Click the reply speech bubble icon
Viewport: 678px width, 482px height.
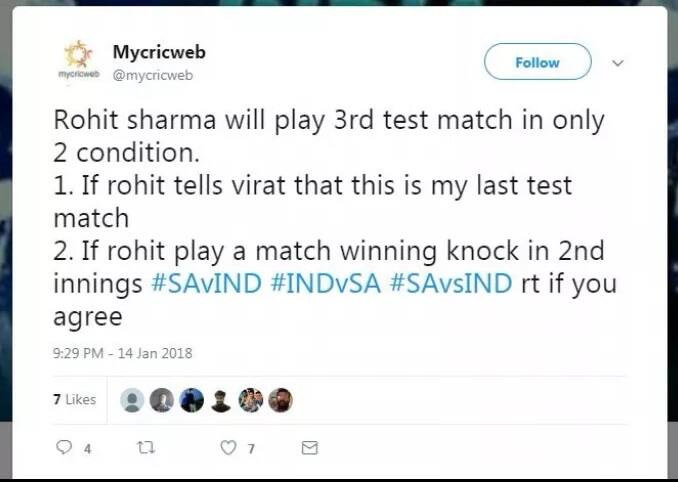point(64,447)
